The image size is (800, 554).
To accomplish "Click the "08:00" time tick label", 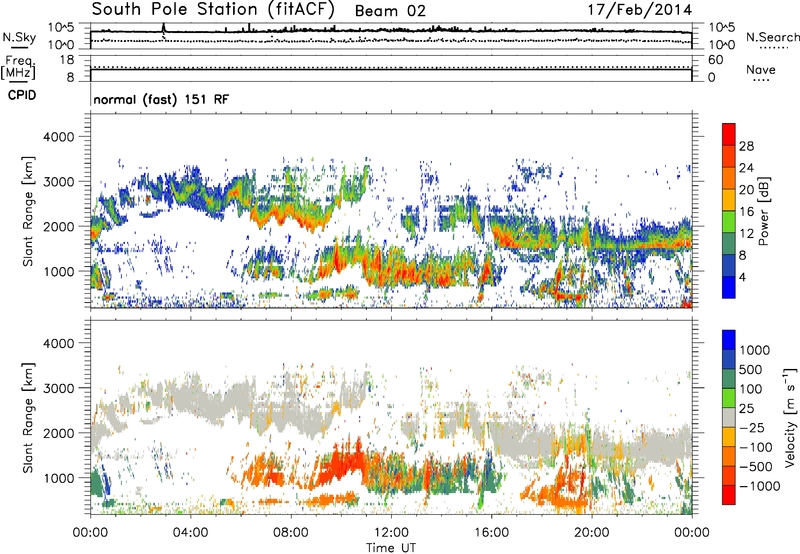I will coord(291,533).
